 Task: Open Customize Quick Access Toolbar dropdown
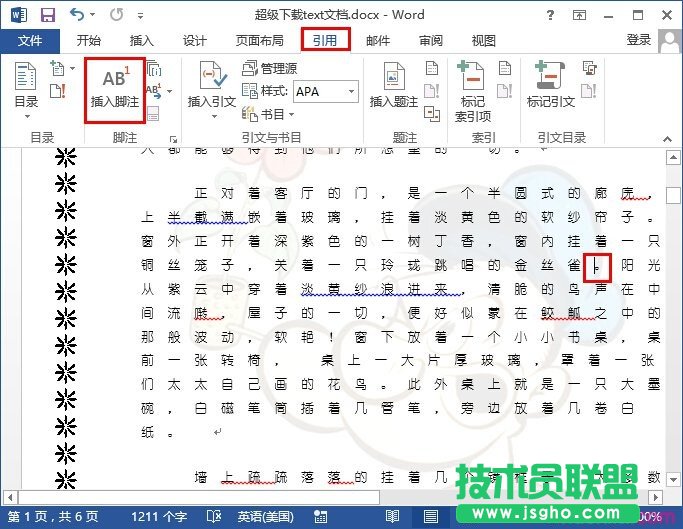[x=140, y=16]
